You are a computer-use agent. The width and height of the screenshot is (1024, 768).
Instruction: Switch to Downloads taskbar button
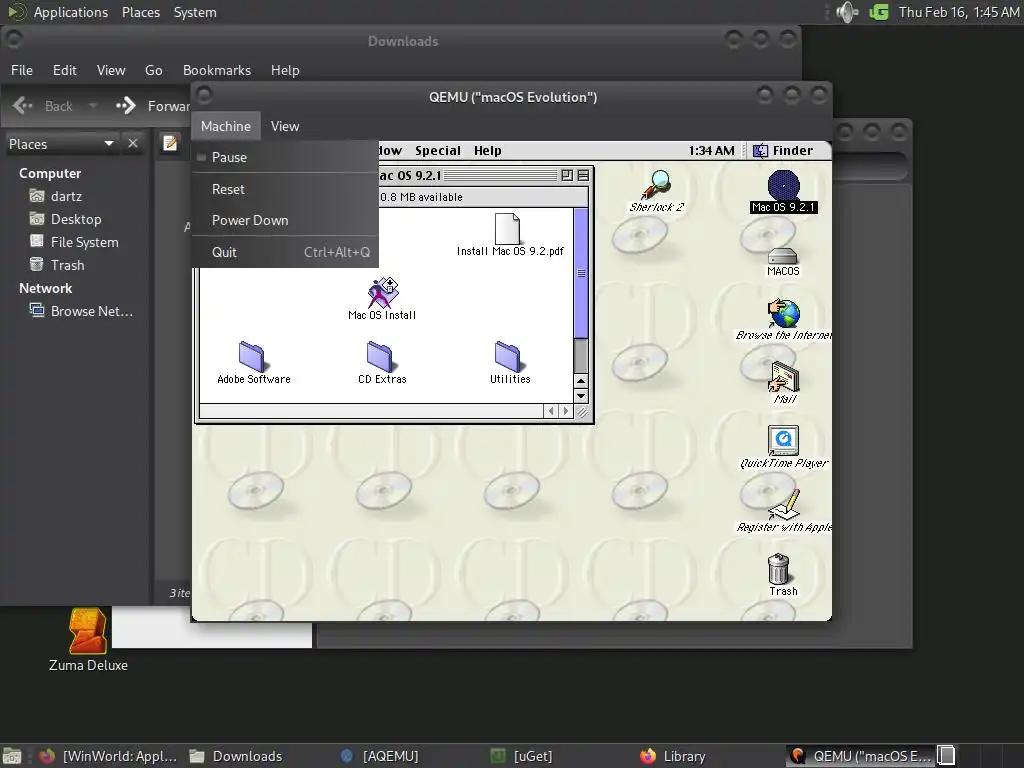coord(236,756)
